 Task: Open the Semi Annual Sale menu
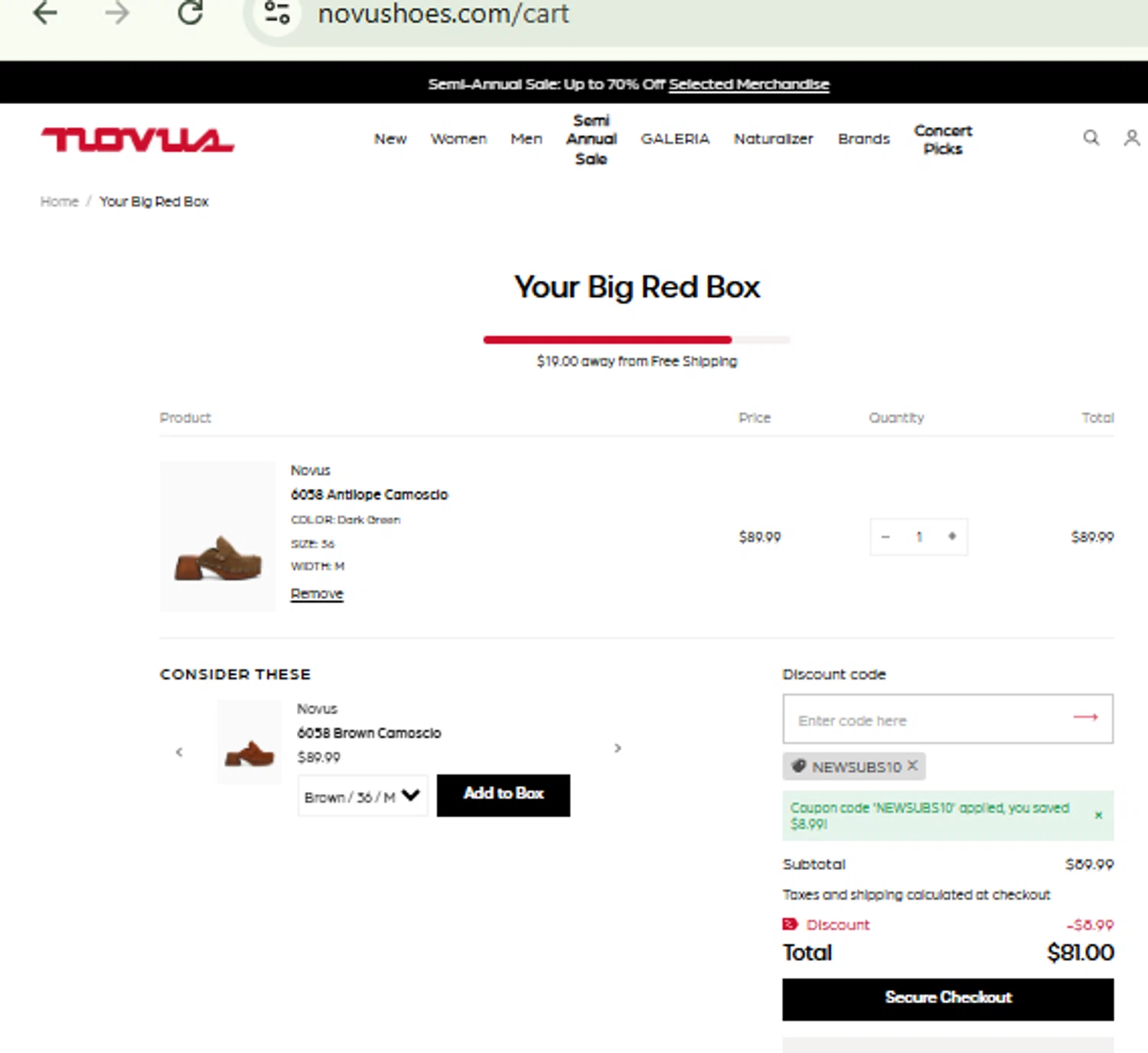[592, 139]
